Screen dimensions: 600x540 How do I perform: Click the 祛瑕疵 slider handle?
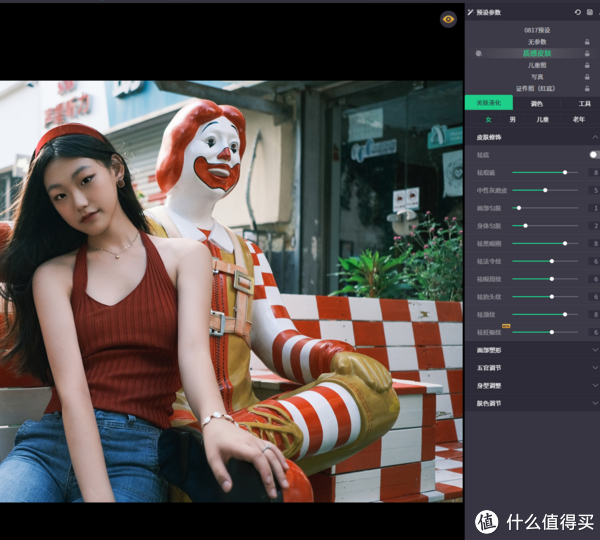point(565,173)
